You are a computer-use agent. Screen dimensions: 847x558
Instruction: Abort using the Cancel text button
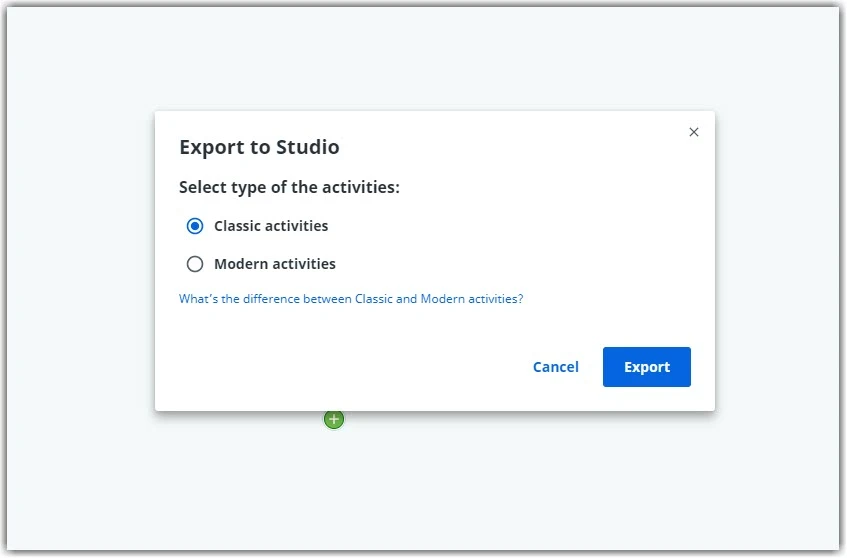pyautogui.click(x=555, y=367)
